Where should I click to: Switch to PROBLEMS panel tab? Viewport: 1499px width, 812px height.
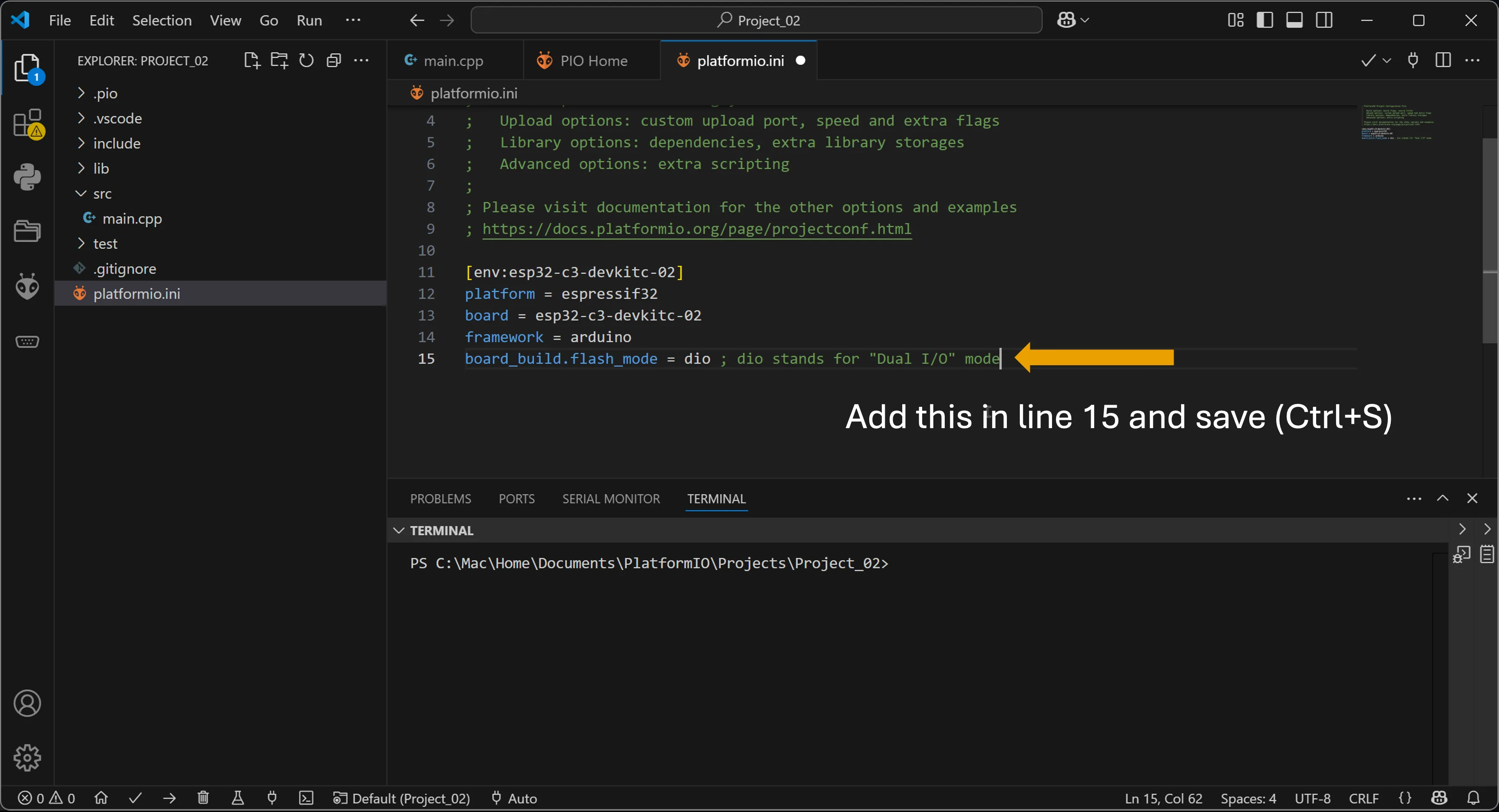click(x=440, y=498)
